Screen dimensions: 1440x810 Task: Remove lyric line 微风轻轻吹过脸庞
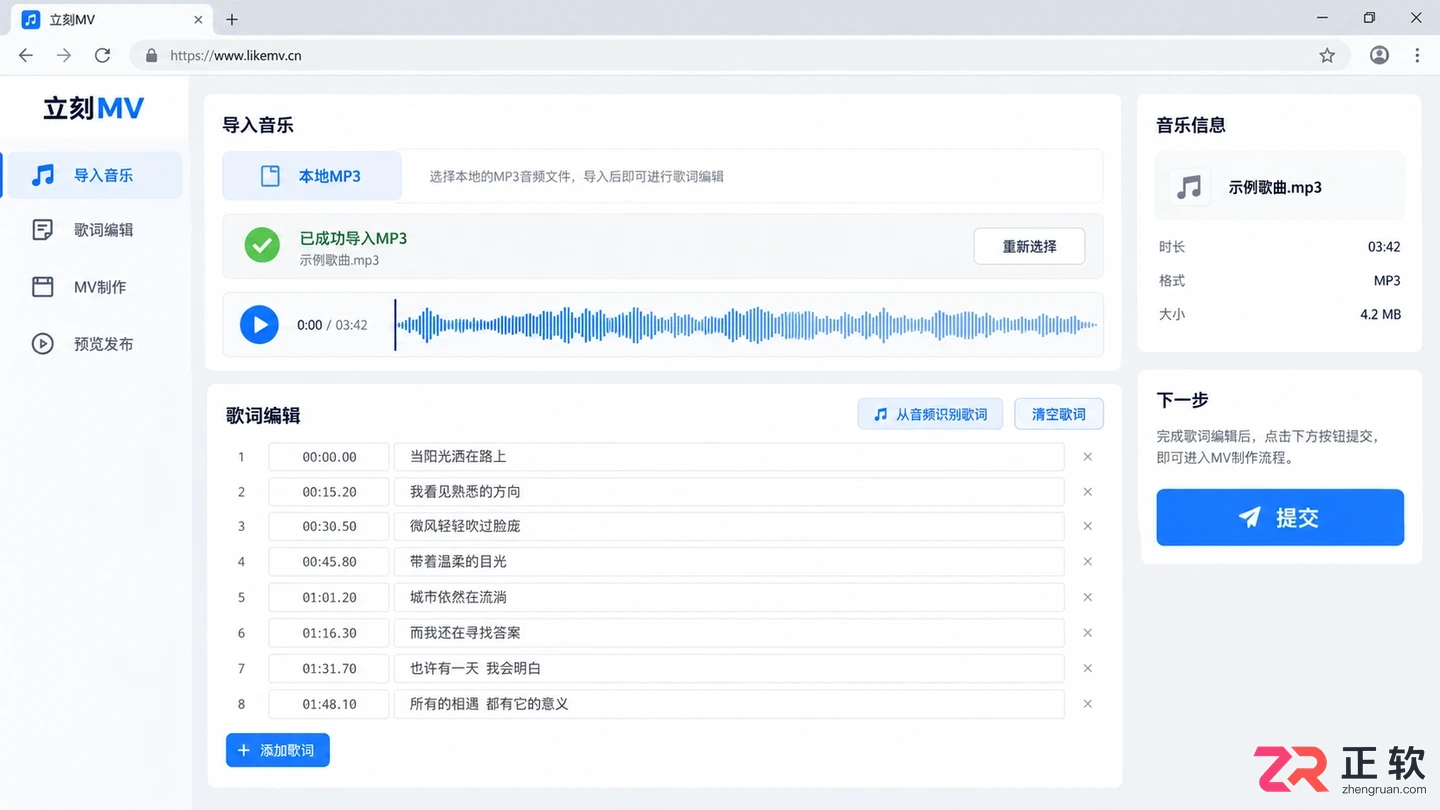coord(1088,526)
